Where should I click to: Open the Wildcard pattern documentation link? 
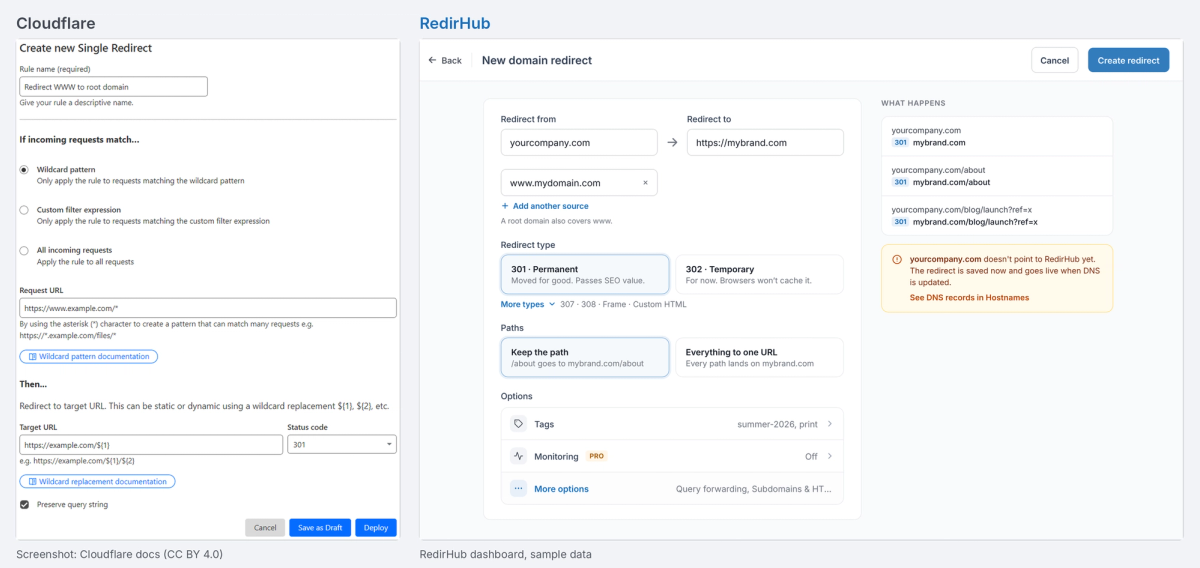pos(88,357)
